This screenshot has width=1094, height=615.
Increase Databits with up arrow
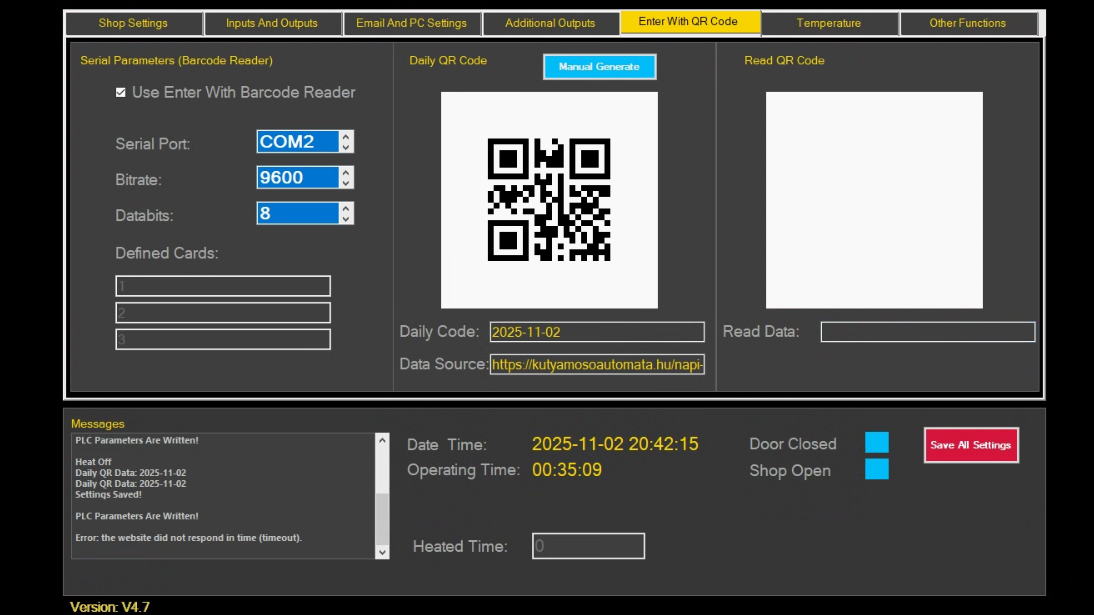[346, 208]
